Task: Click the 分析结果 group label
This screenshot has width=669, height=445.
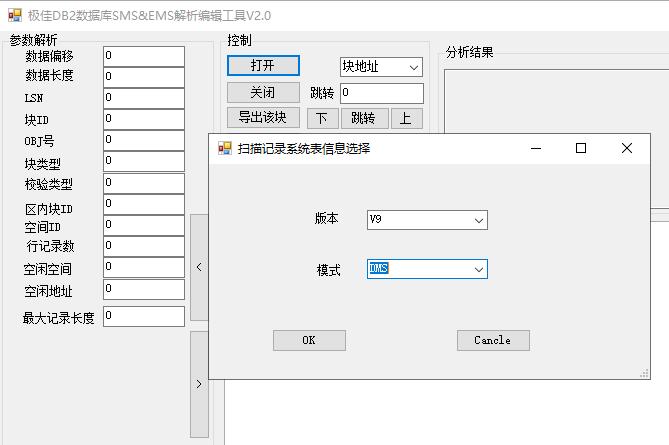Action: 469,52
